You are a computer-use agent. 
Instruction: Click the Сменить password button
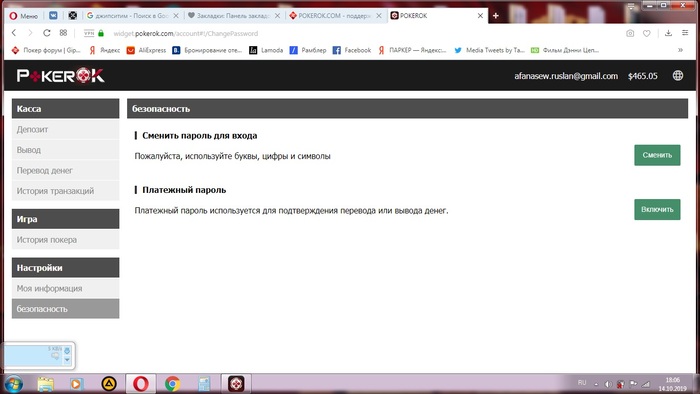(x=657, y=155)
